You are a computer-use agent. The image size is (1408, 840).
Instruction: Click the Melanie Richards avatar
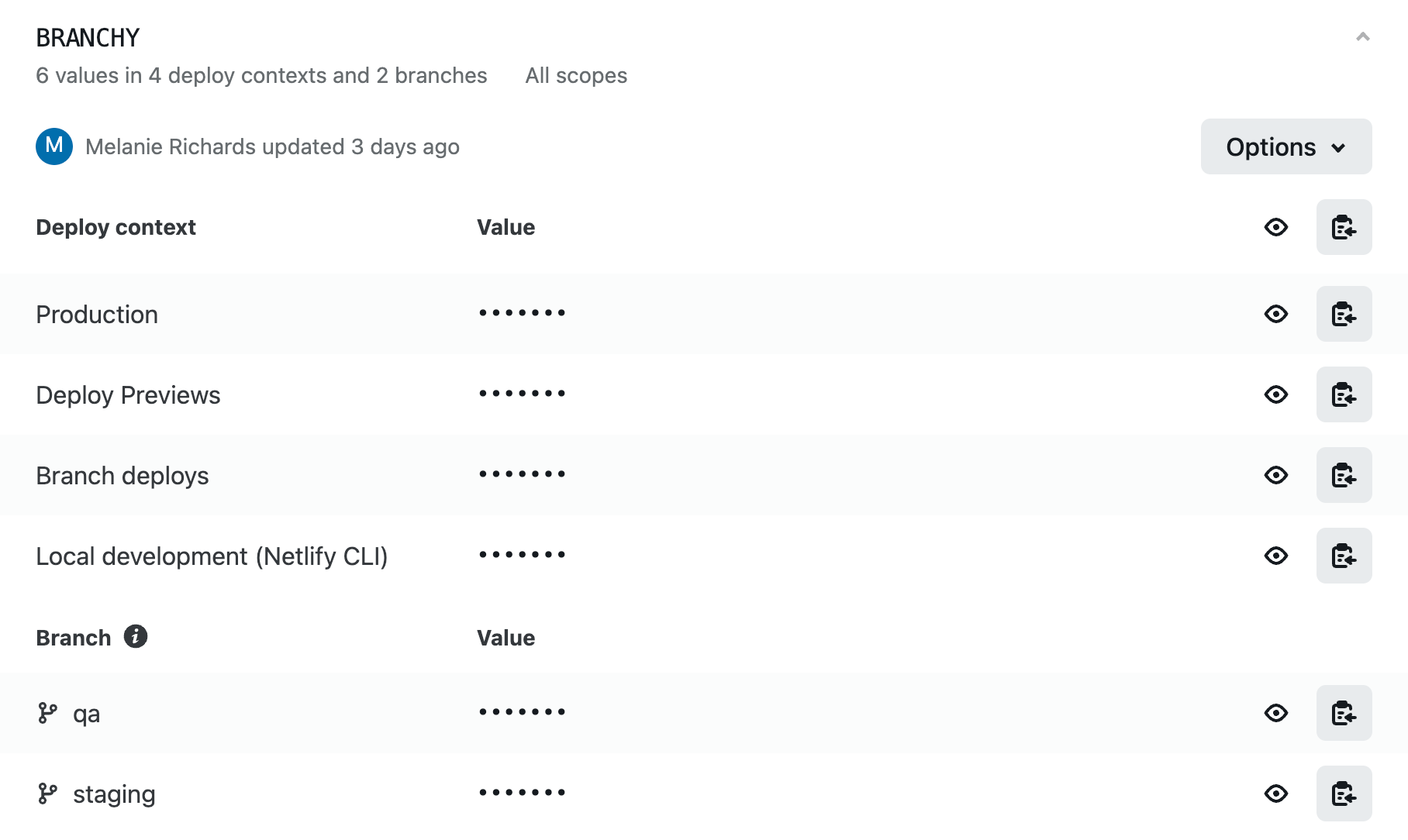[x=54, y=146]
